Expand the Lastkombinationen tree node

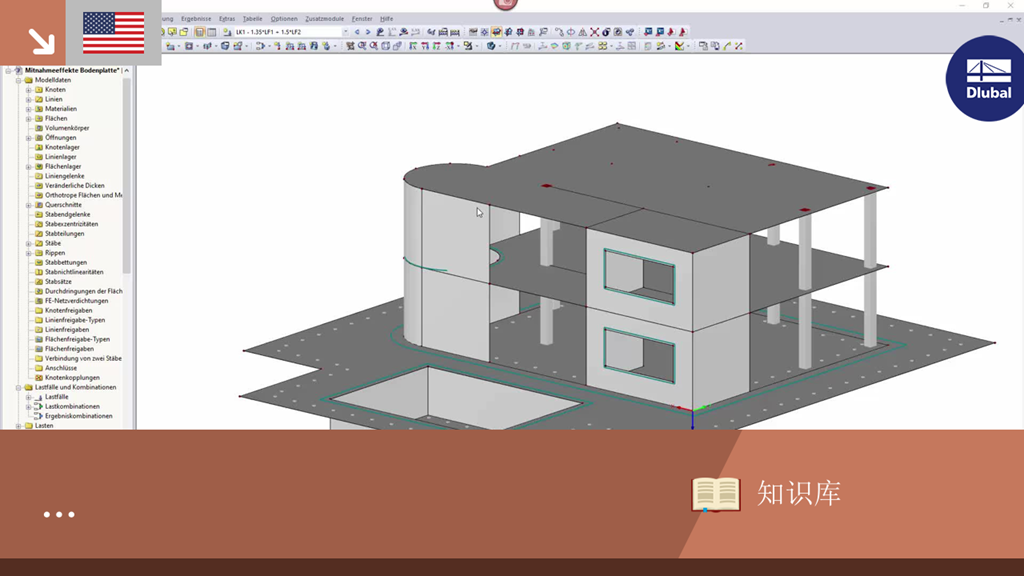29,406
